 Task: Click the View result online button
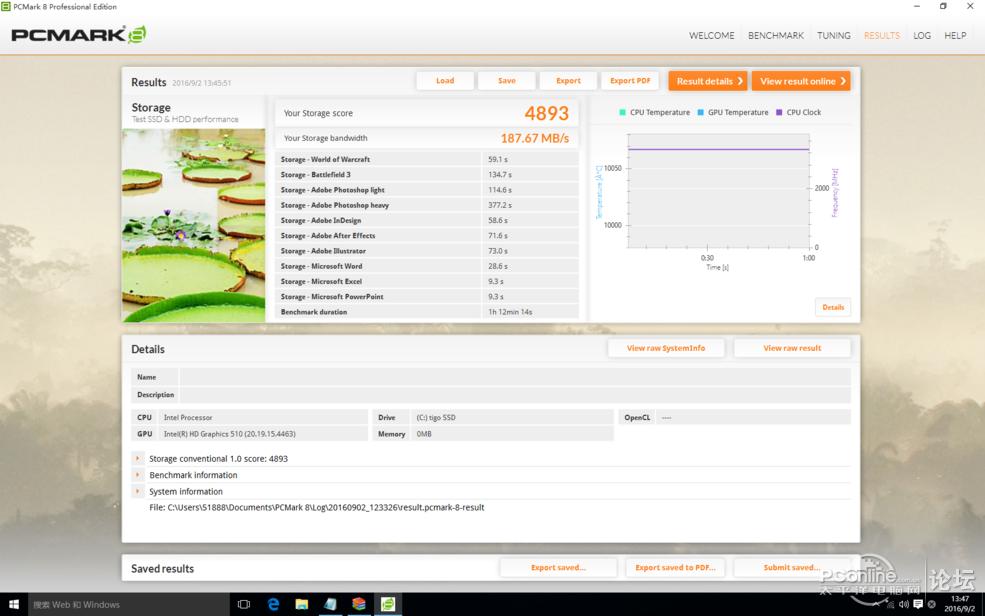point(799,80)
